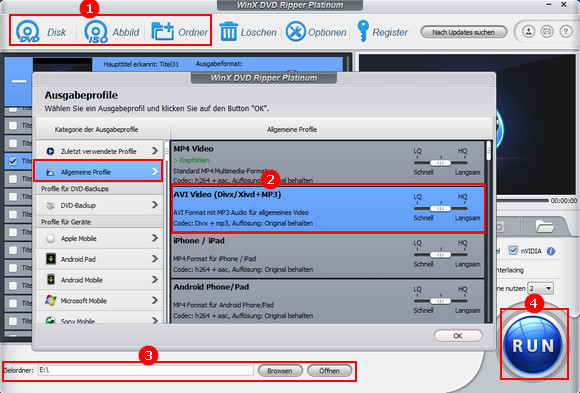This screenshot has width=580, height=393.
Task: Click the download icon in top toolbar
Action: click(529, 32)
